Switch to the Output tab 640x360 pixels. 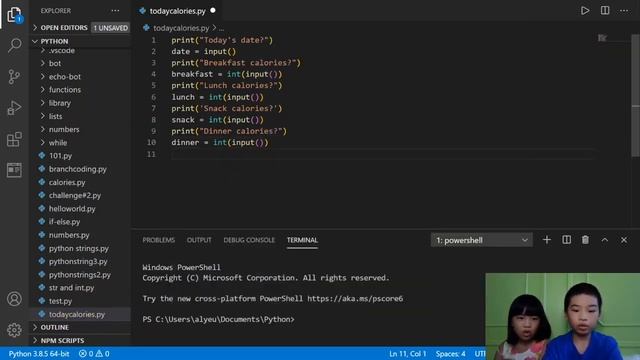tap(199, 240)
